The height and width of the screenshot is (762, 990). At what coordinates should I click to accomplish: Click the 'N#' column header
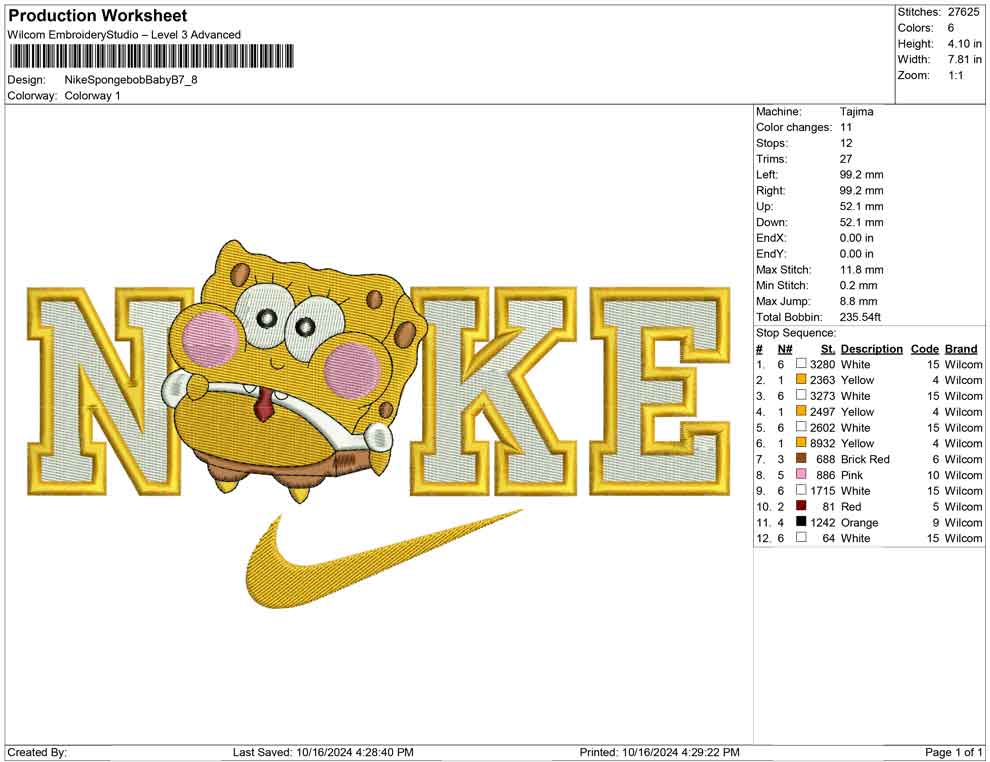point(785,348)
